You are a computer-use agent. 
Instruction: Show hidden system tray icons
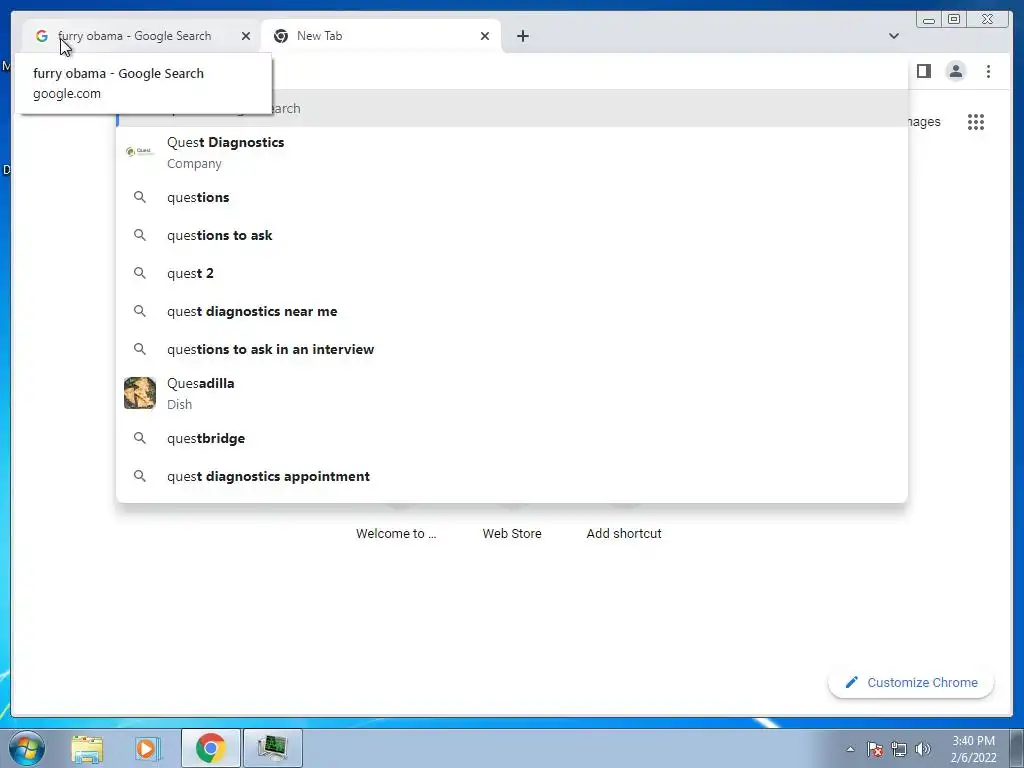point(850,749)
